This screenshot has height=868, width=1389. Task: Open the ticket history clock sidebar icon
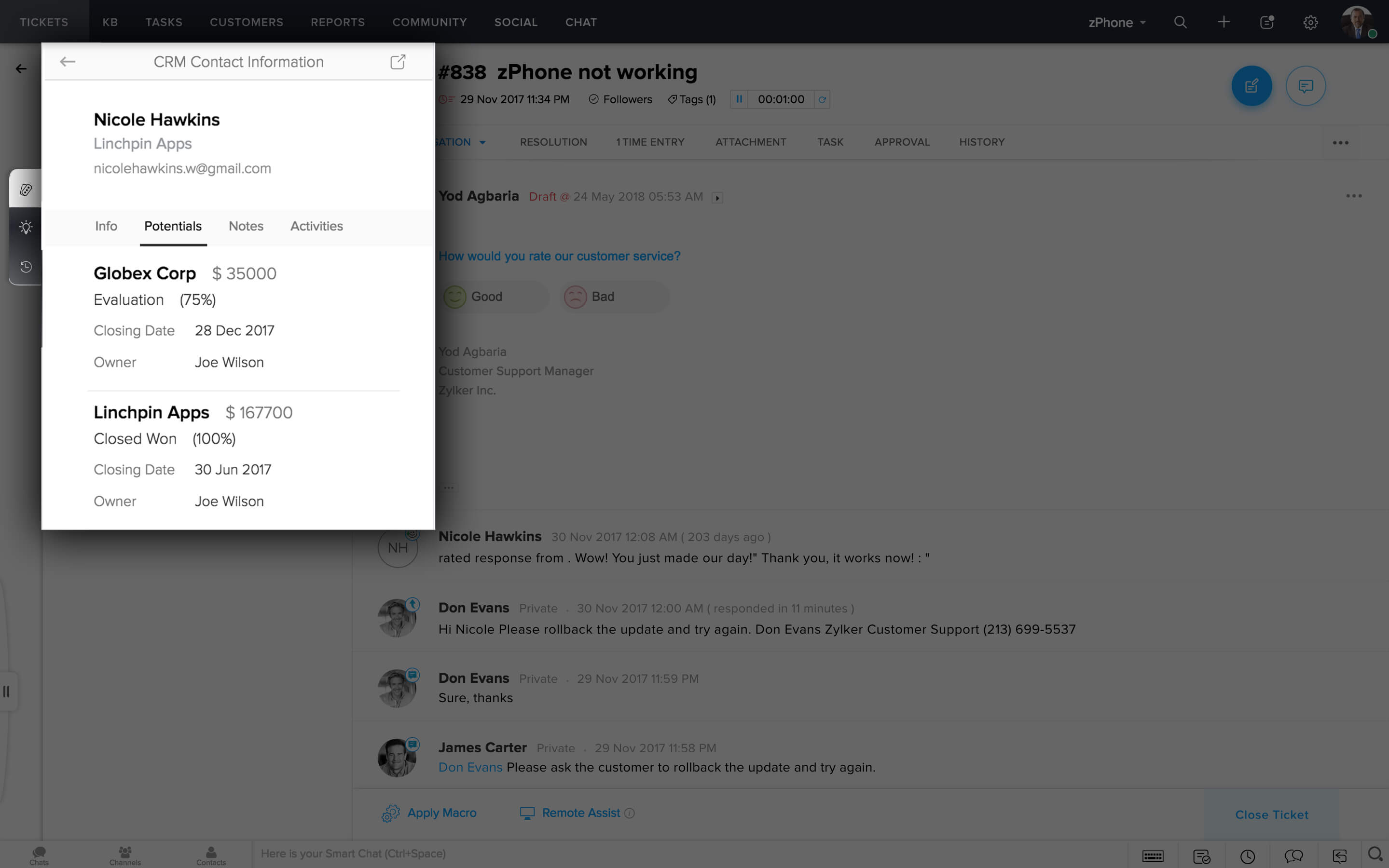click(26, 266)
